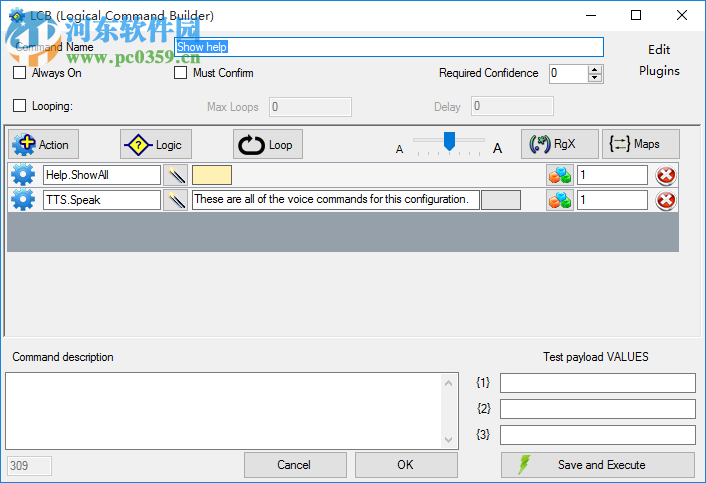Tick the Must Confirm checkbox
Viewport: 706px width, 483px height.
tap(181, 72)
